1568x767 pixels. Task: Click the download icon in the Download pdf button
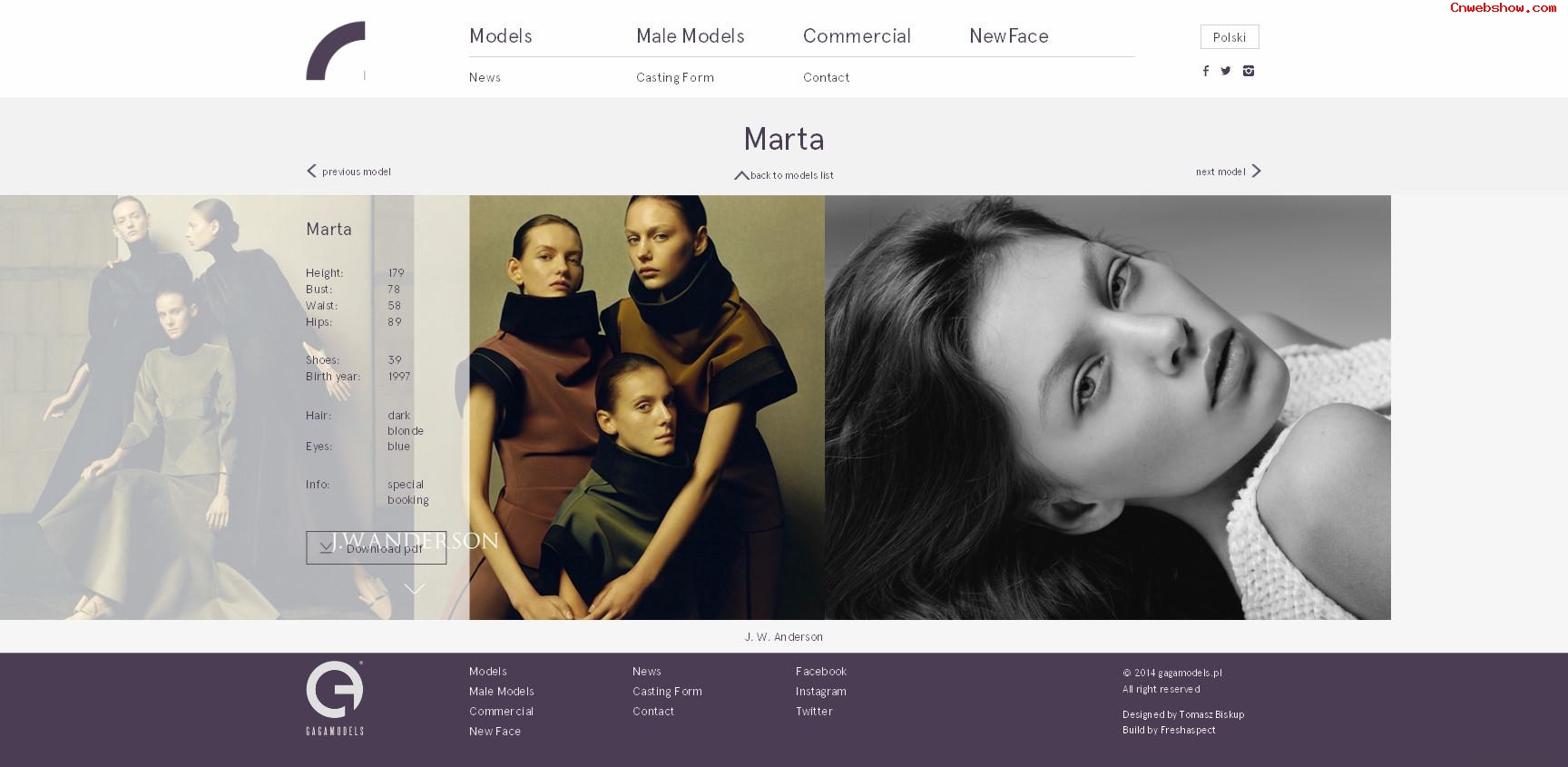click(327, 547)
